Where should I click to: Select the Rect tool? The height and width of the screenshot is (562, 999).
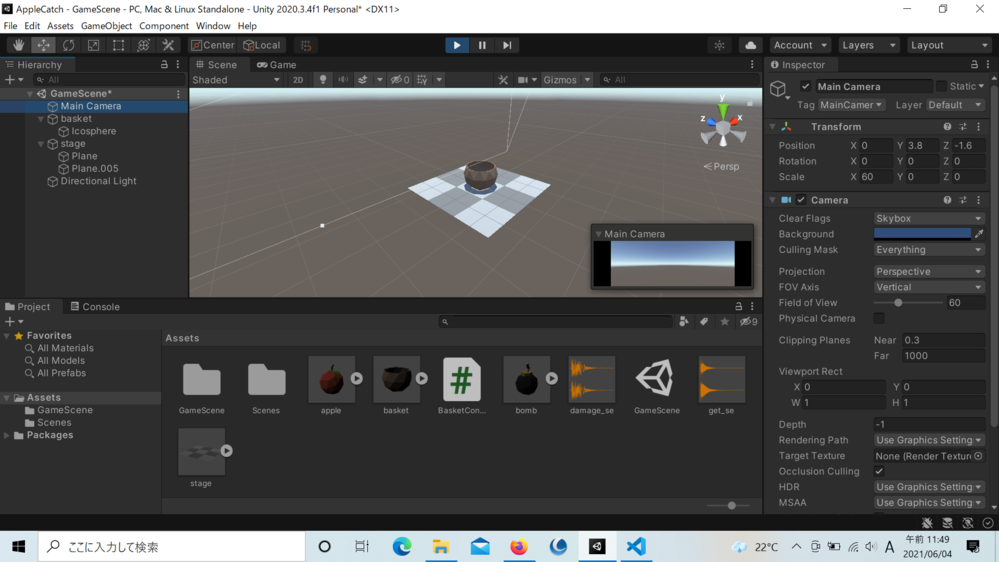click(x=119, y=45)
